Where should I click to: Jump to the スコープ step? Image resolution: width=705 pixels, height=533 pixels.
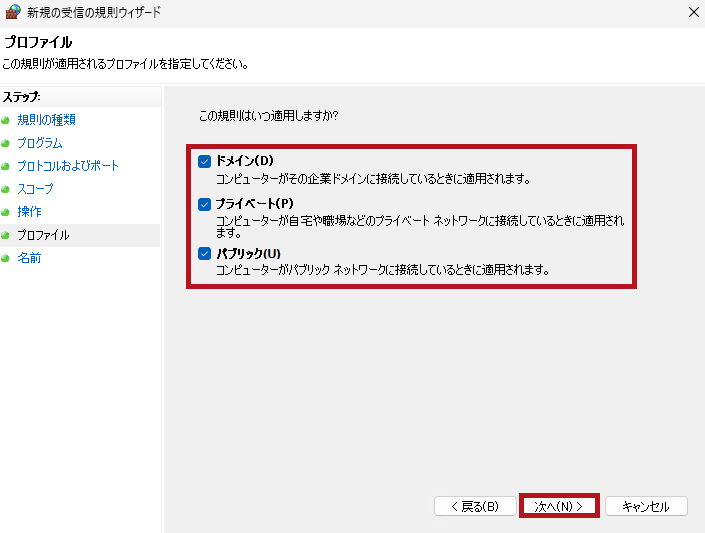click(35, 189)
